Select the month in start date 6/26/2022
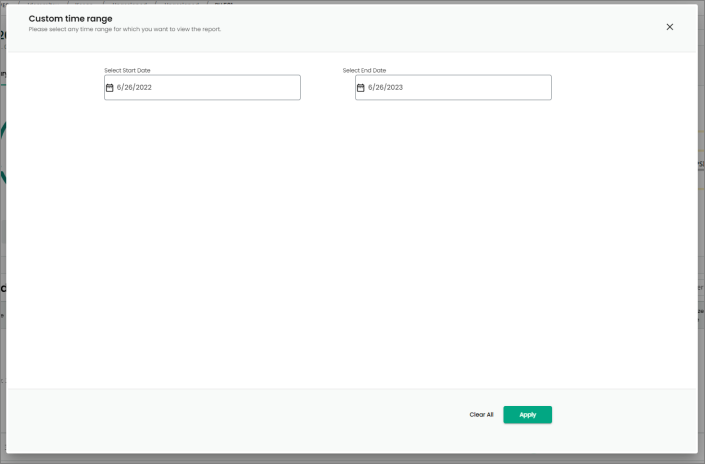705x464 pixels. pyautogui.click(x=119, y=88)
